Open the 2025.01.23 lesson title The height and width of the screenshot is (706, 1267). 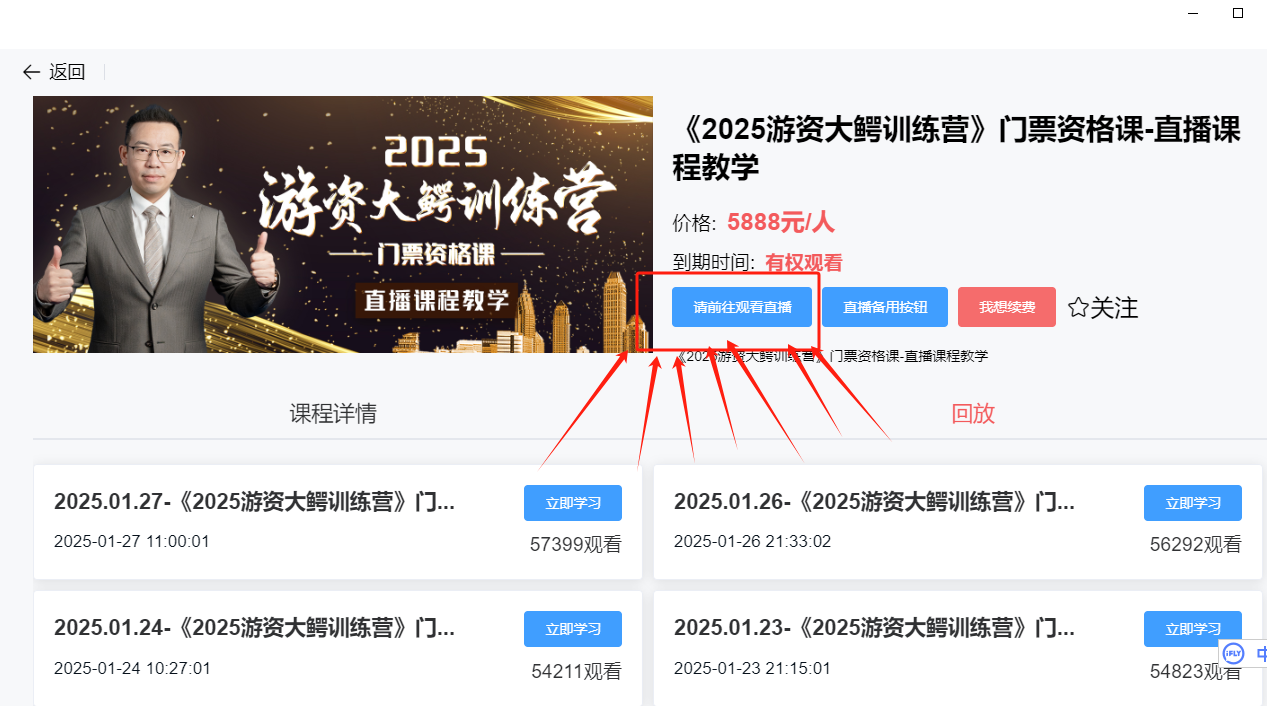tap(874, 628)
